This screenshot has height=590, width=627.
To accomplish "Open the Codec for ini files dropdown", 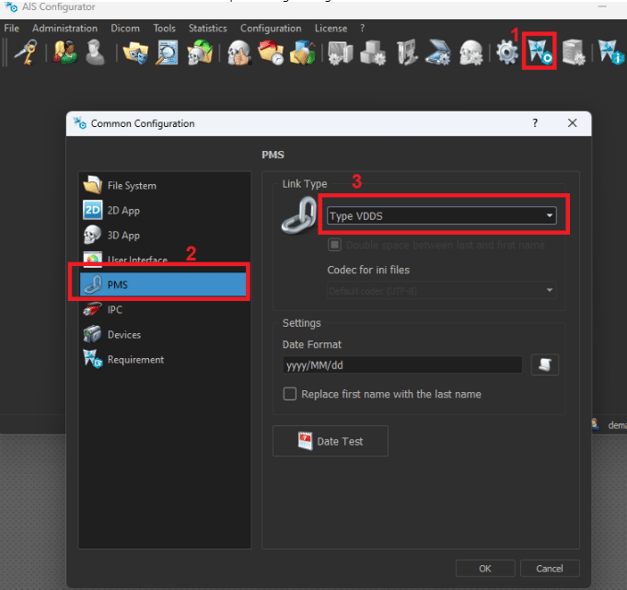I will [441, 290].
